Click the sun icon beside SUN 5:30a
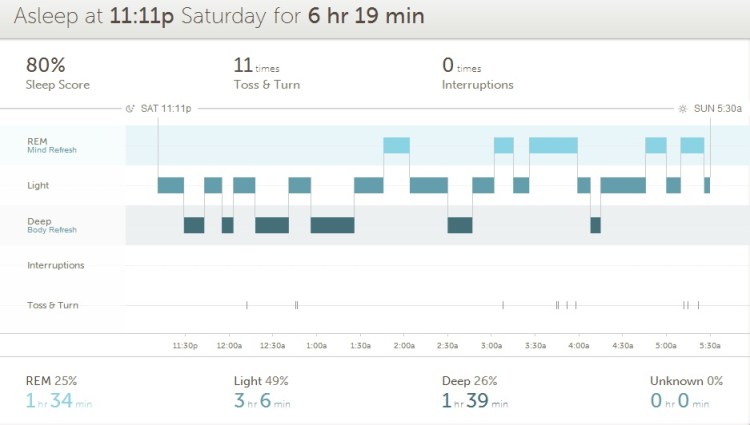Image resolution: width=750 pixels, height=425 pixels. (682, 107)
